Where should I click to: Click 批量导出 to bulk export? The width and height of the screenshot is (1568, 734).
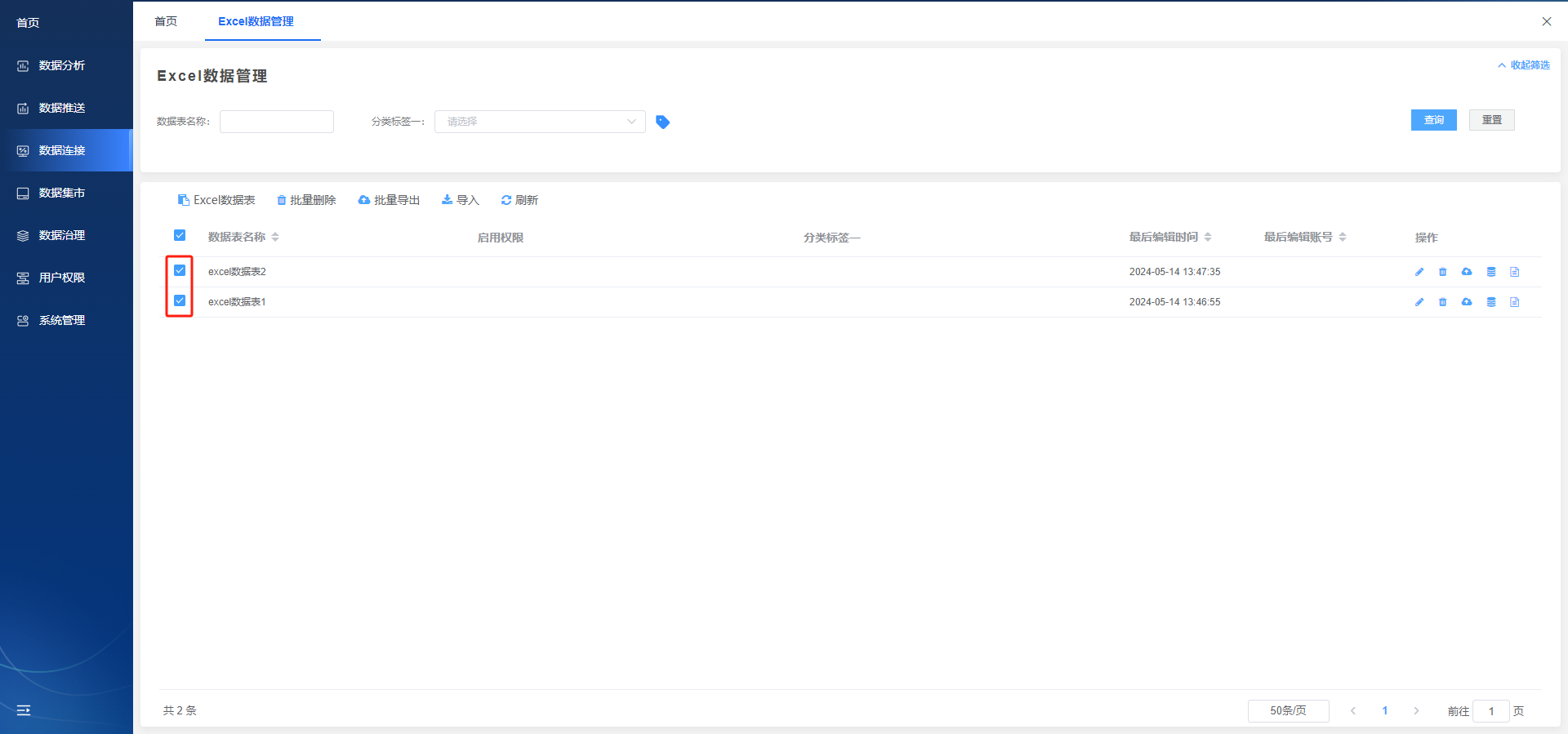coord(389,200)
